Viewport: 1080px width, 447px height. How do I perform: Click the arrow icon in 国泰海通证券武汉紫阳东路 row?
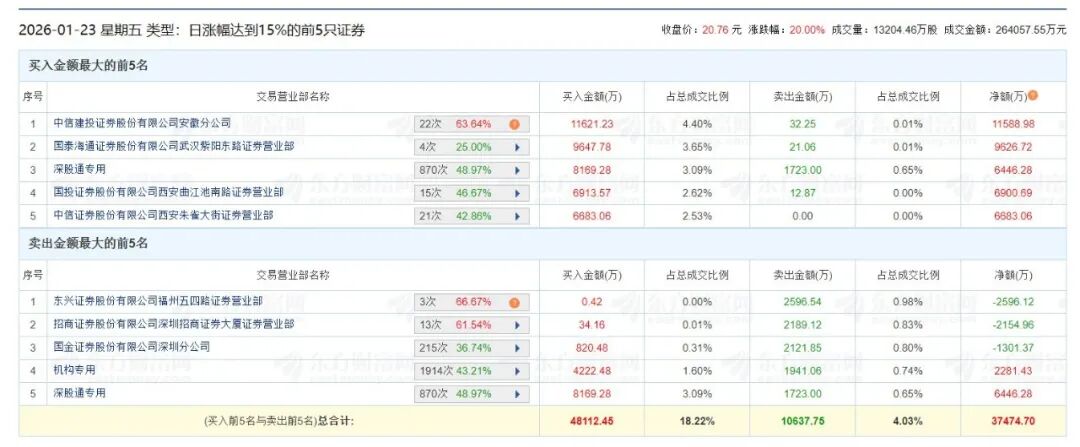pyautogui.click(x=517, y=148)
